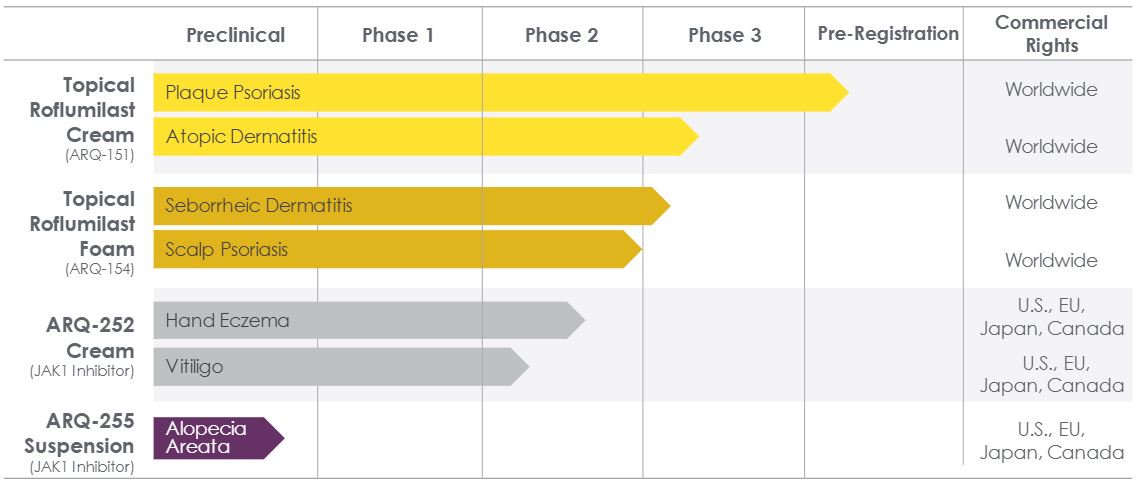The height and width of the screenshot is (484, 1136).
Task: Click the Phase 2 column header
Action: tap(561, 35)
